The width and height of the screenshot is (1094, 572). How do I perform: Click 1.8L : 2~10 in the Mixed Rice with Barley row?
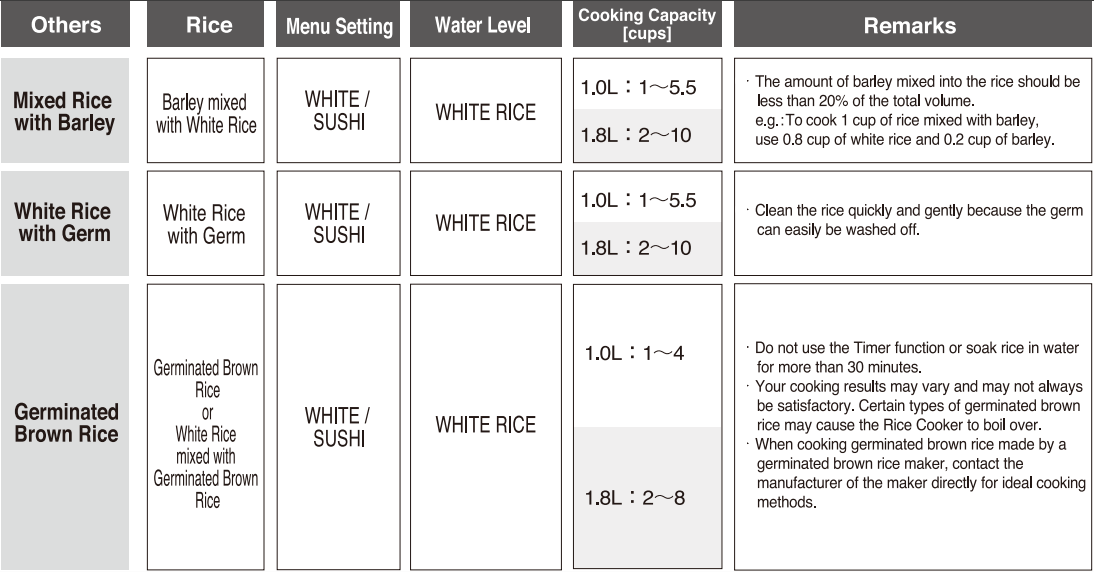click(636, 135)
